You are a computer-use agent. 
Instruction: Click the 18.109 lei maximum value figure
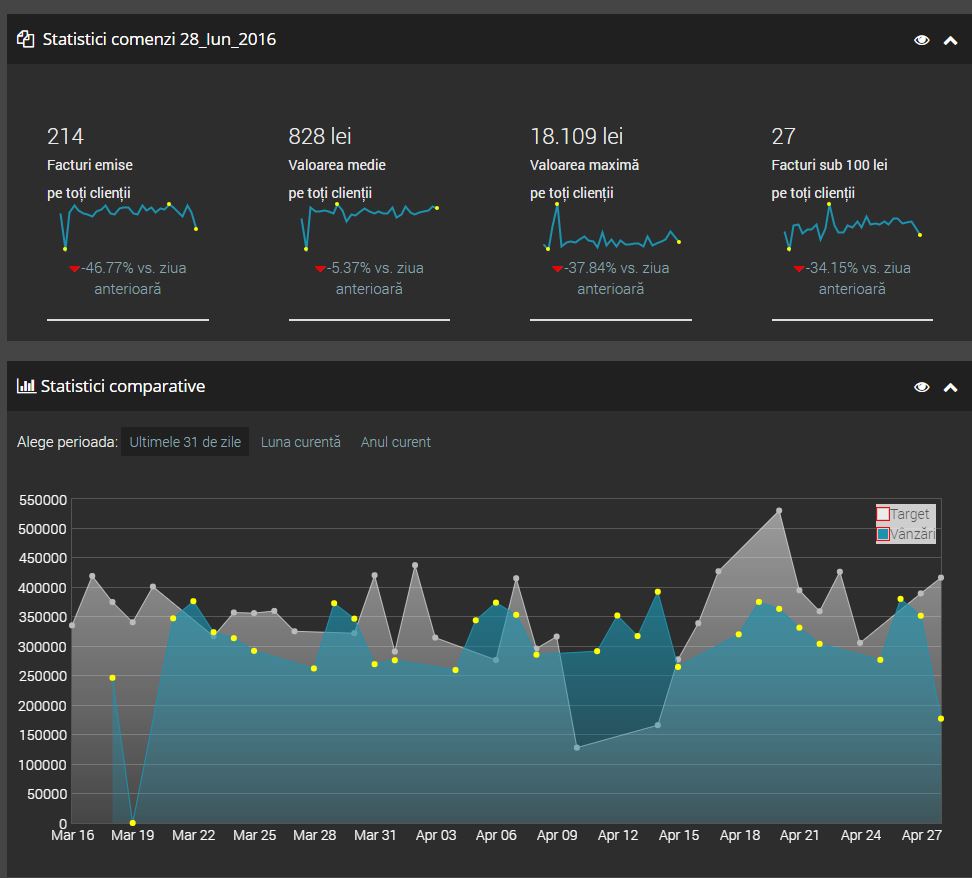[x=577, y=136]
